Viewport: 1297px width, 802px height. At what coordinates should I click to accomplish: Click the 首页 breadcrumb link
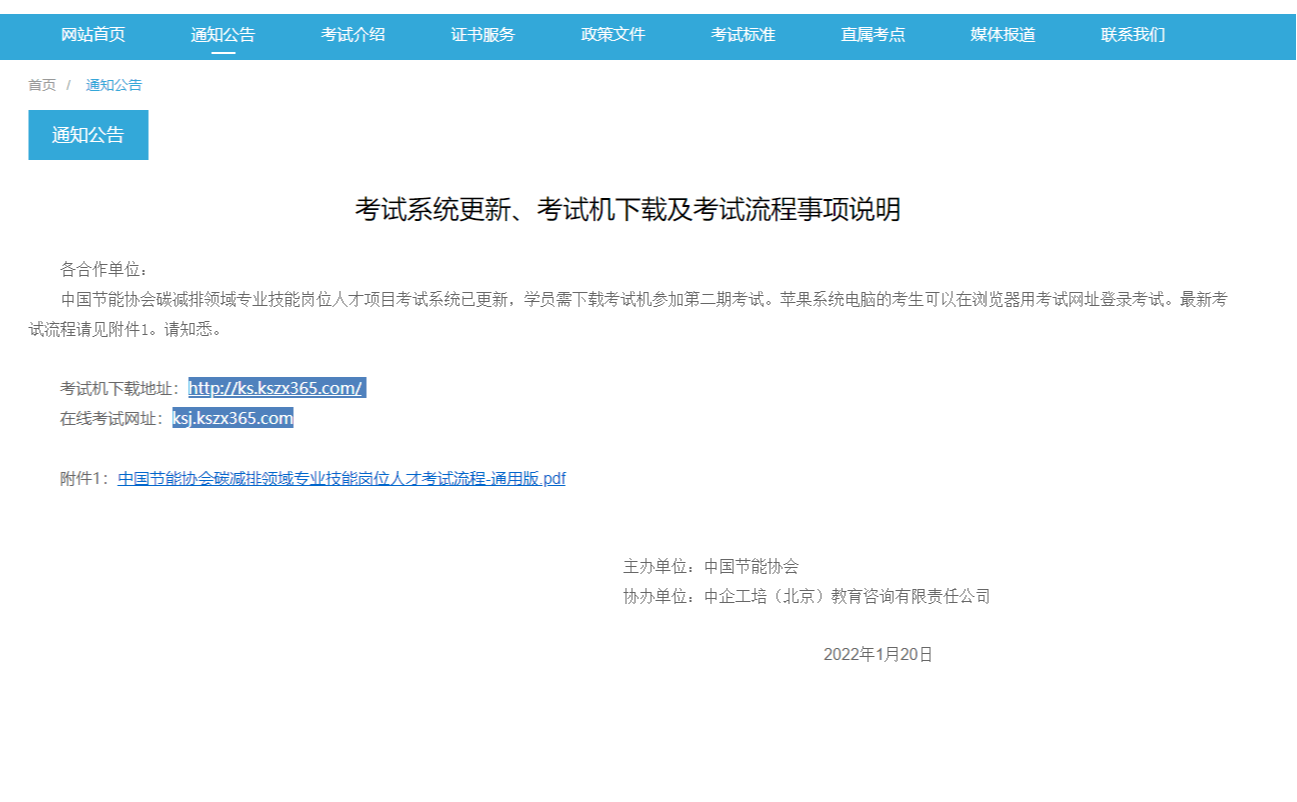click(x=42, y=85)
